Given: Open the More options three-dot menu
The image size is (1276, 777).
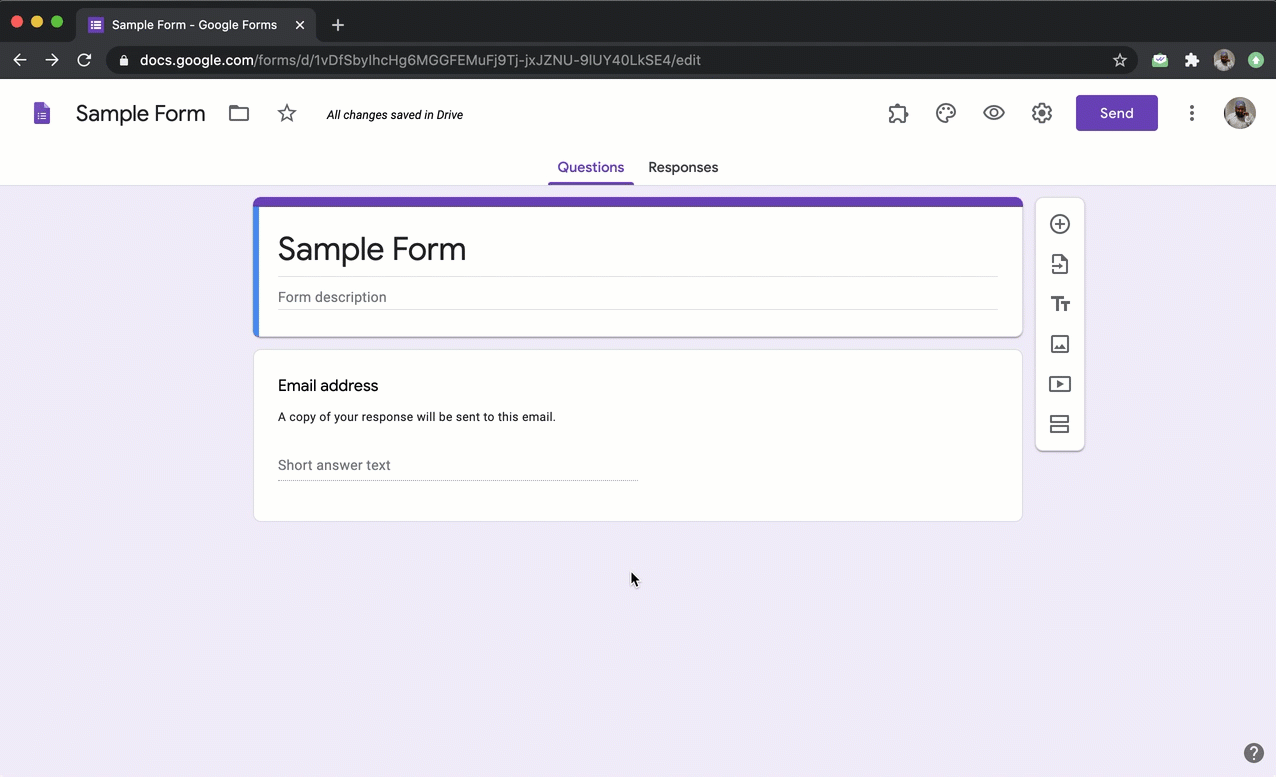Looking at the screenshot, I should click(x=1191, y=114).
